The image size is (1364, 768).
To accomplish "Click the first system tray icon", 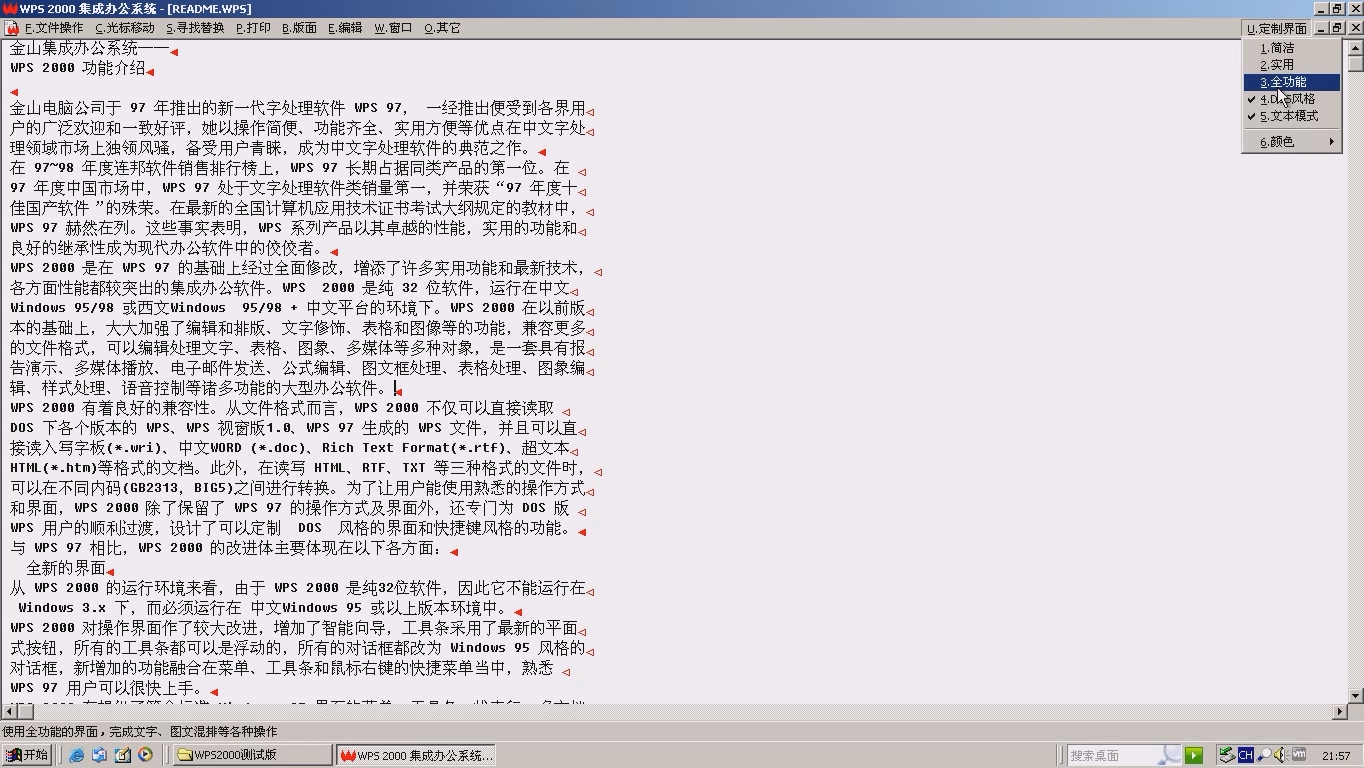I will 1227,755.
